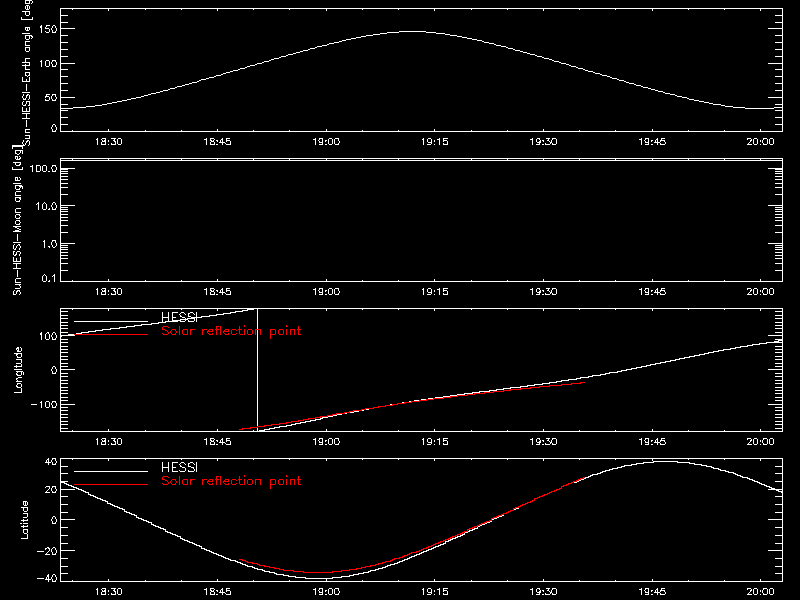Click '20:00' time label under Earth angle plot

click(761, 142)
